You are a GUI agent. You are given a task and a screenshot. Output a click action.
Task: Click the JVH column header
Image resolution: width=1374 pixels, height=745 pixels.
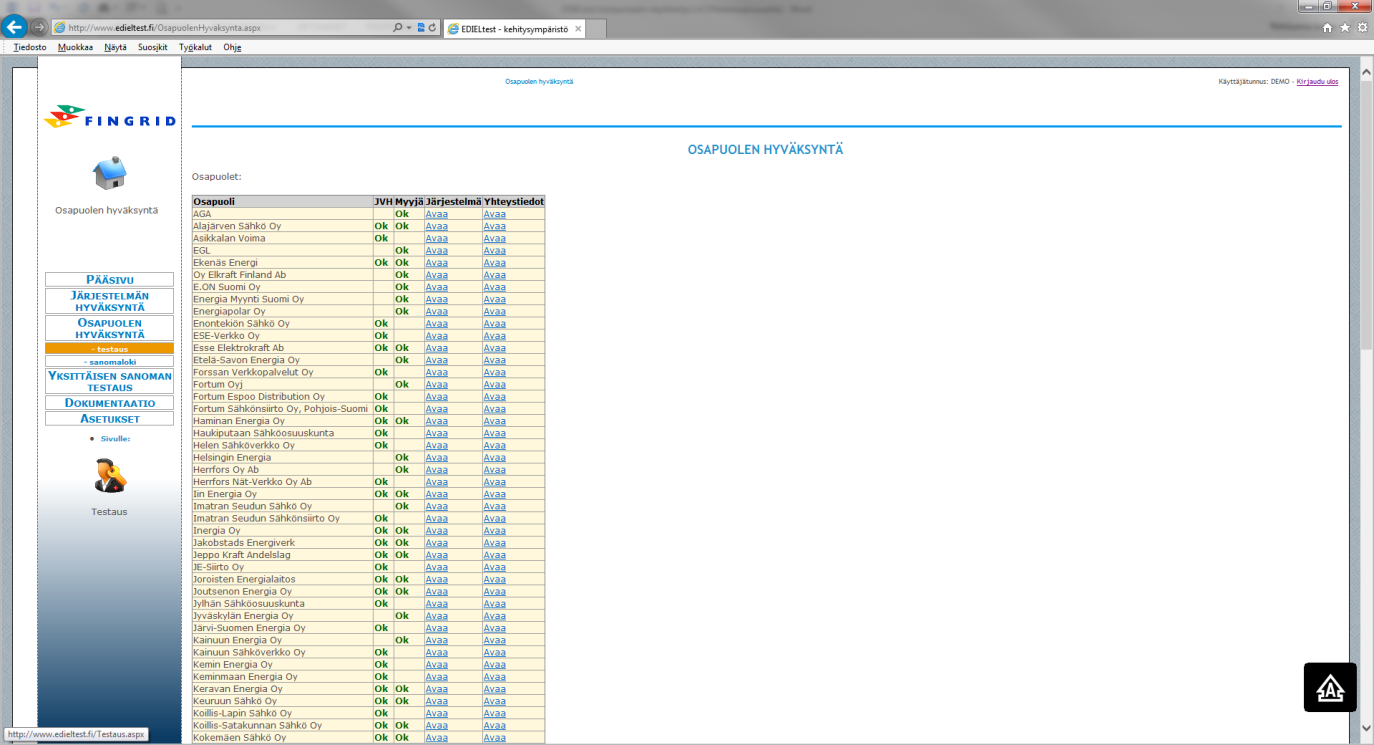click(x=383, y=201)
